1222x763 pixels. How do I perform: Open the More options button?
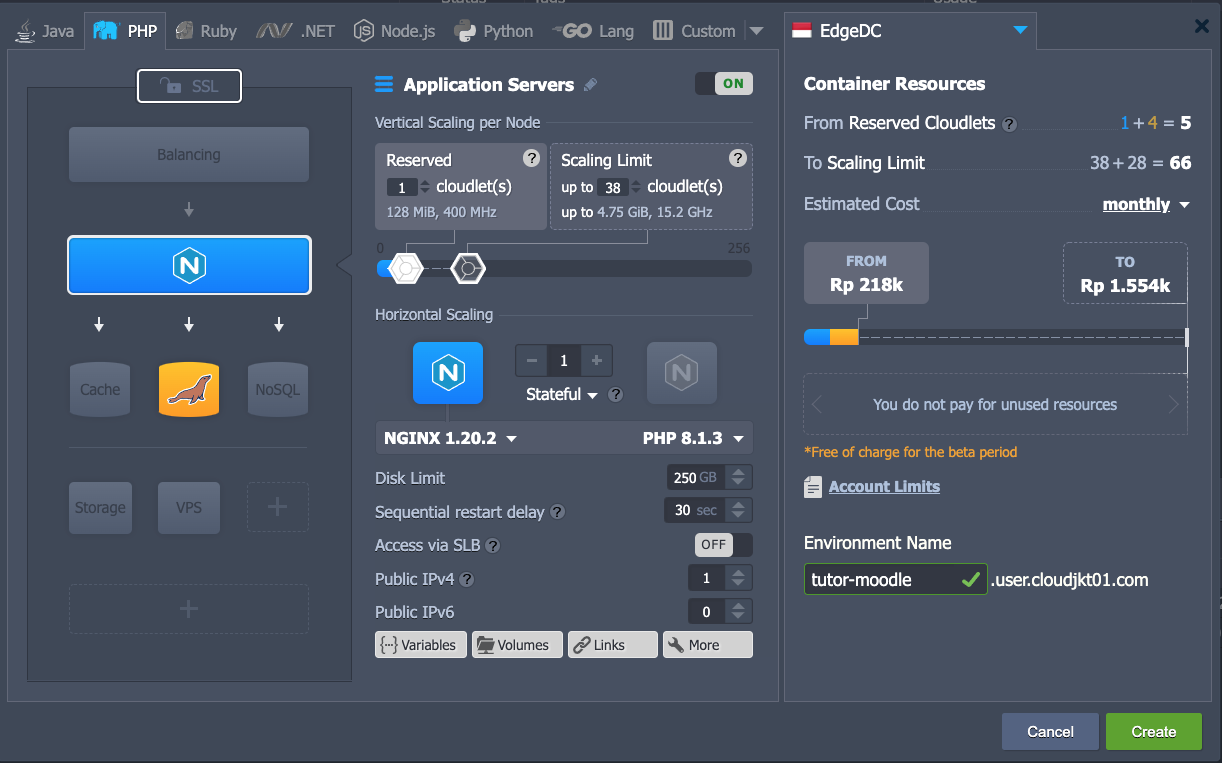point(708,645)
